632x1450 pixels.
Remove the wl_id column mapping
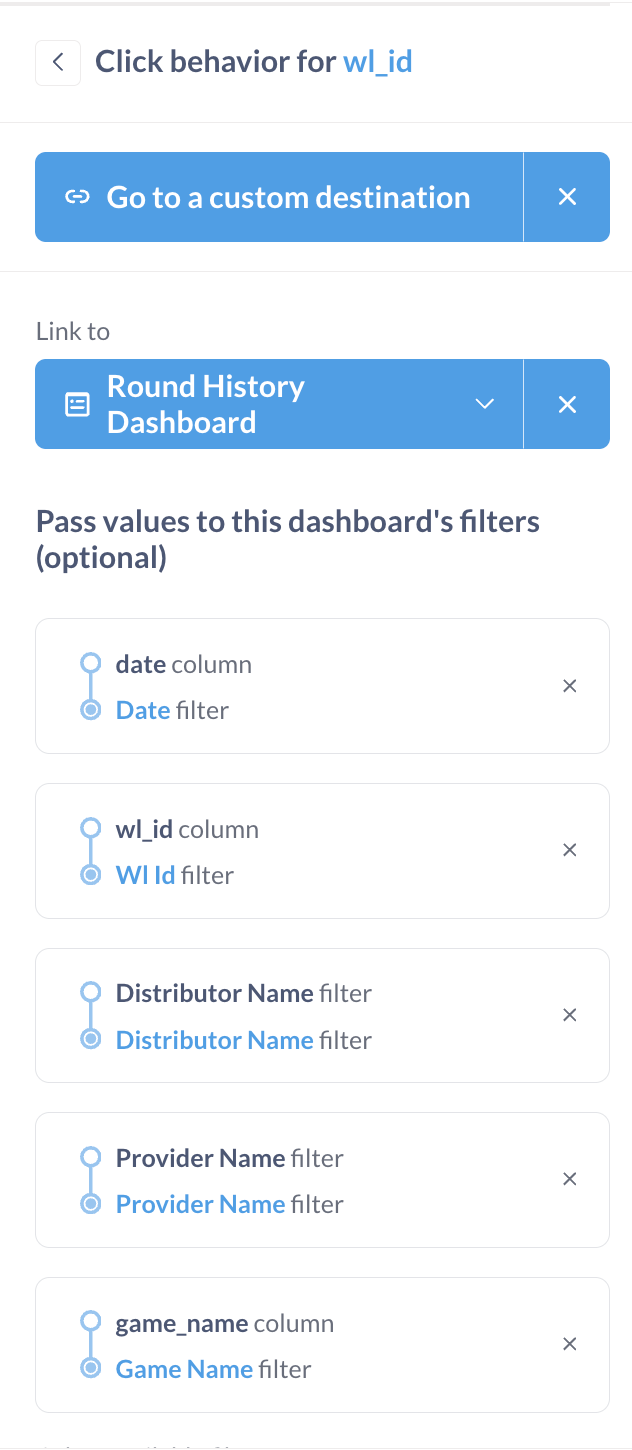coord(570,850)
